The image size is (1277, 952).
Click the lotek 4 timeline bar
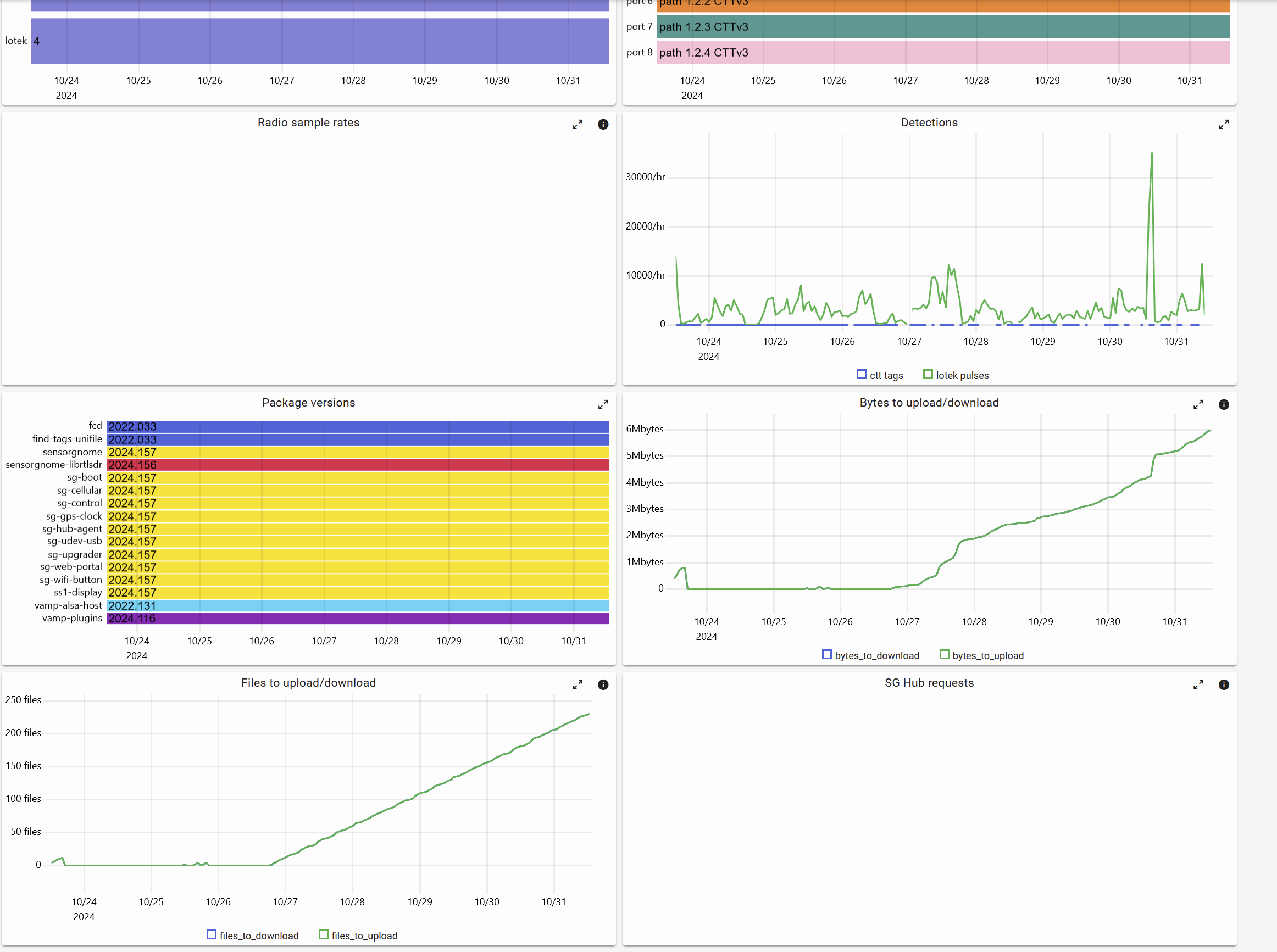tap(320, 41)
